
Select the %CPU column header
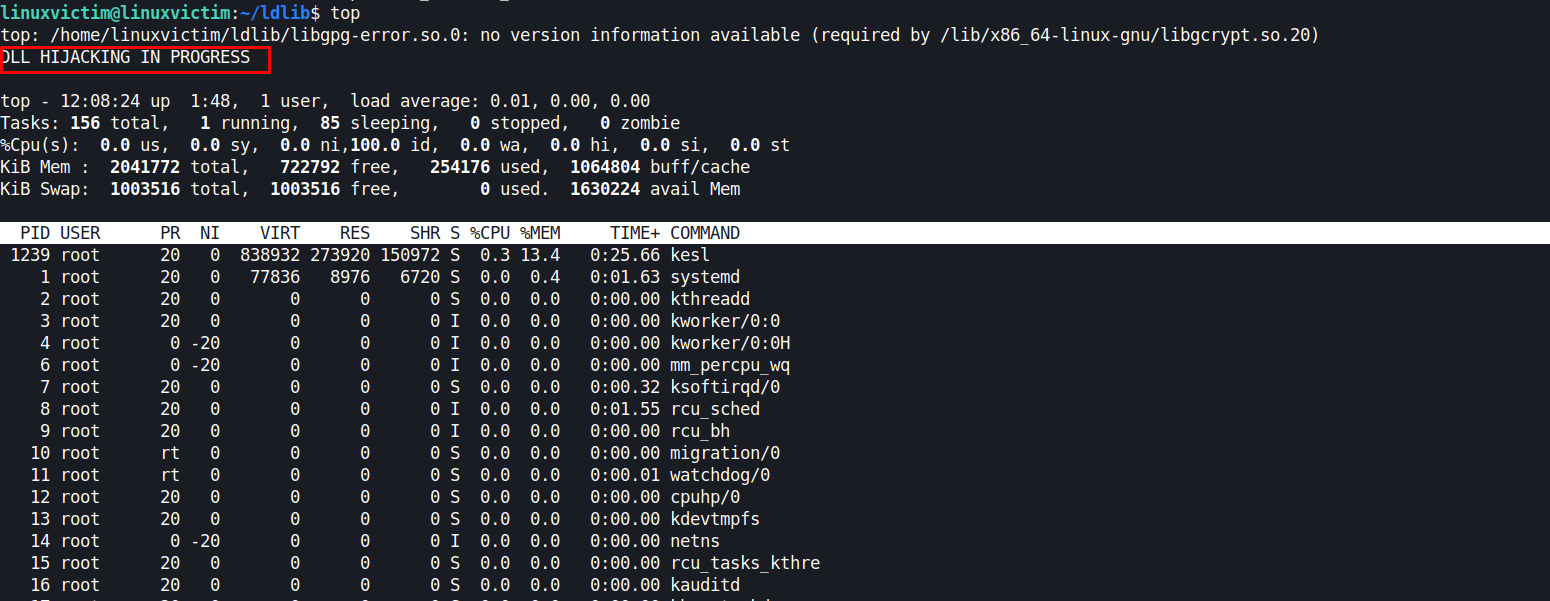pyautogui.click(x=489, y=232)
